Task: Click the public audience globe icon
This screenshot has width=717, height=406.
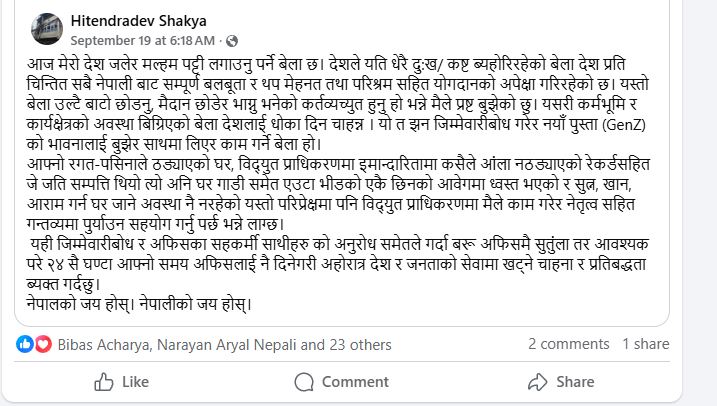Action: click(228, 41)
